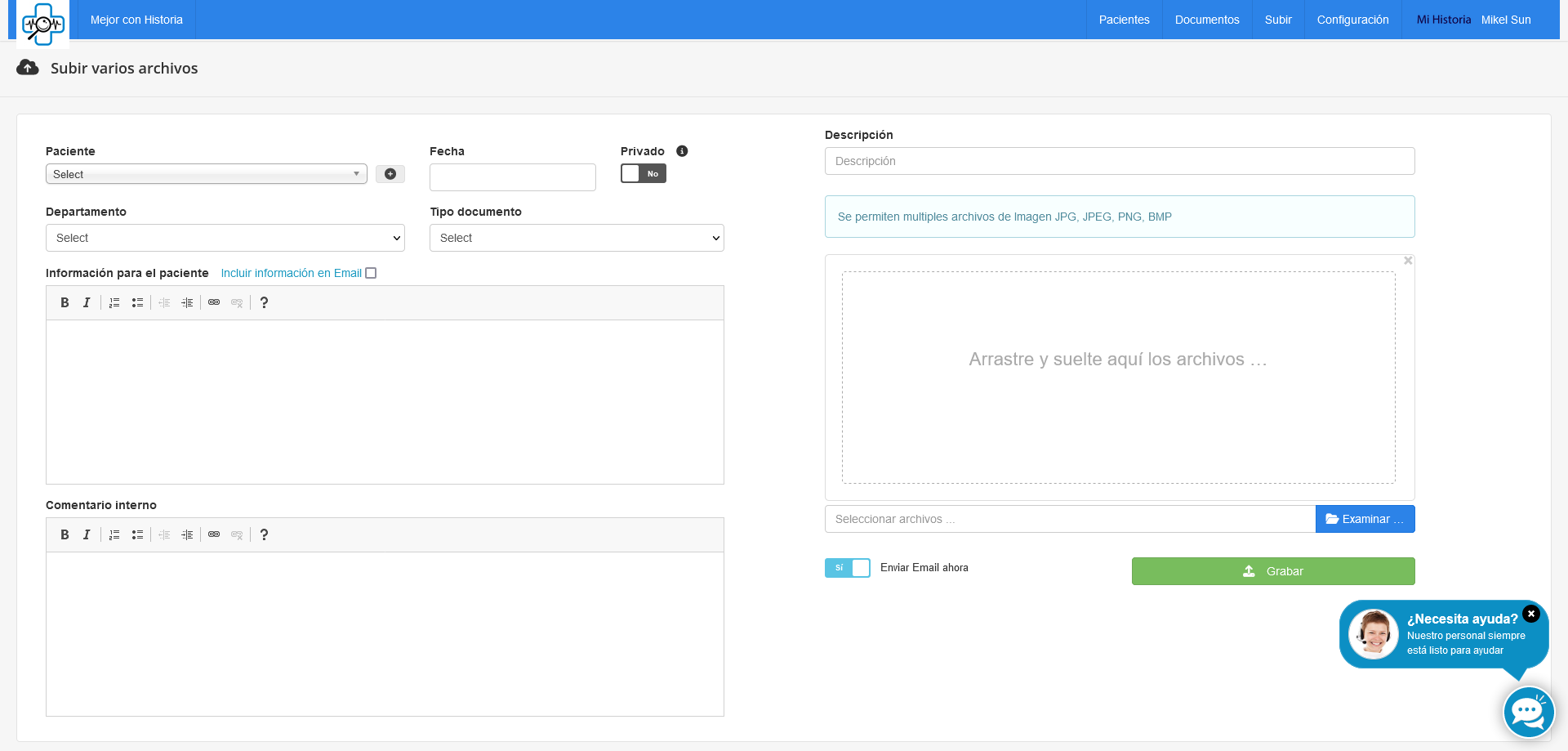
Task: Open the live chat bubble icon
Action: [1528, 713]
